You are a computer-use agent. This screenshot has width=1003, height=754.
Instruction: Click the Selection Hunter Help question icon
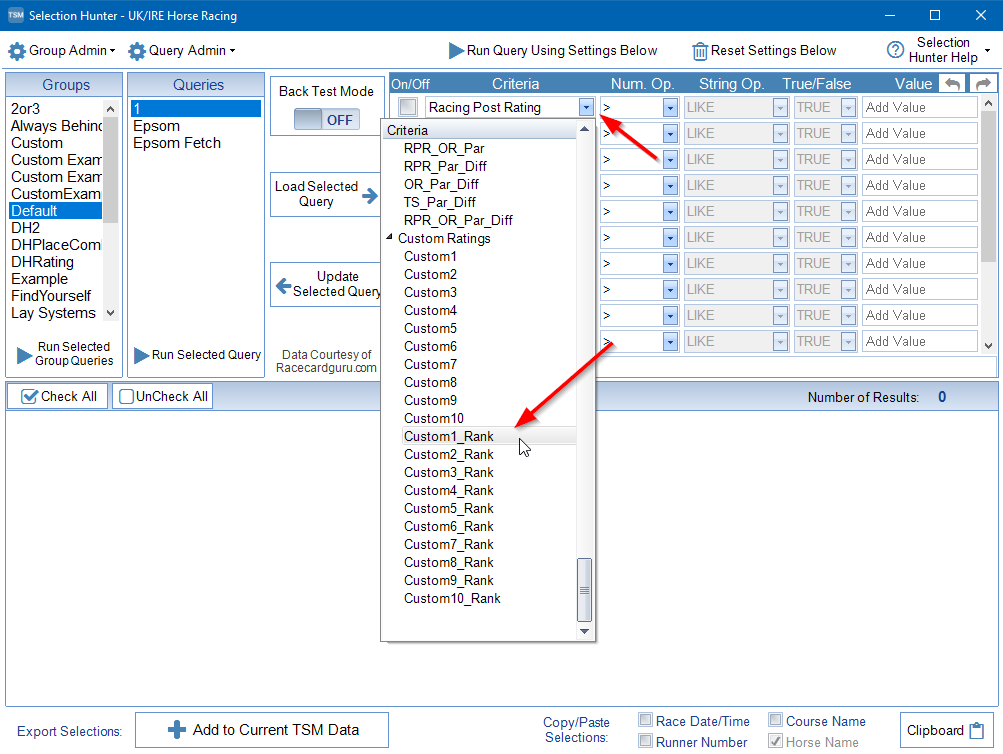(895, 51)
